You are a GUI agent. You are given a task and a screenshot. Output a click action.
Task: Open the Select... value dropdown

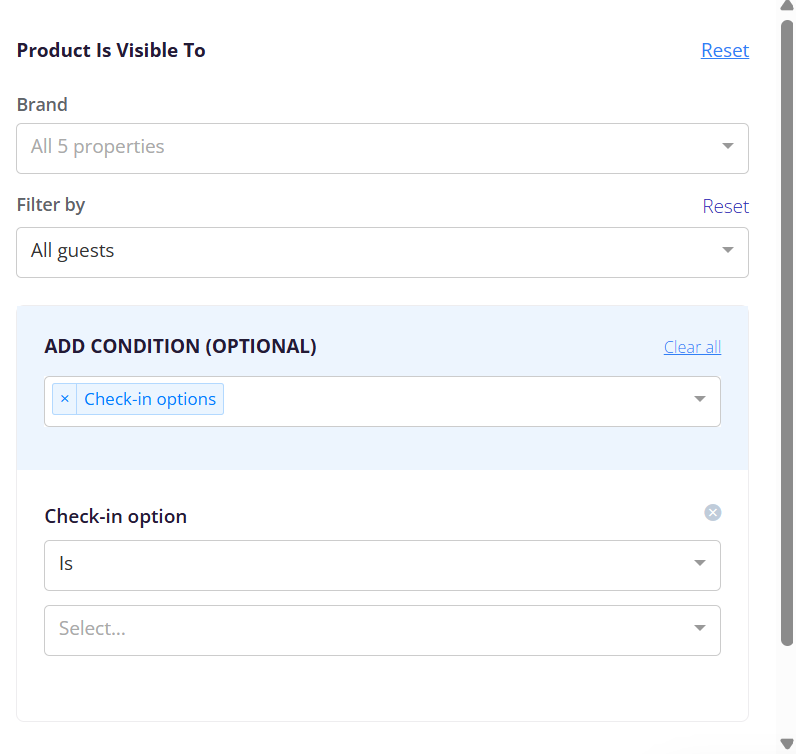tap(382, 631)
